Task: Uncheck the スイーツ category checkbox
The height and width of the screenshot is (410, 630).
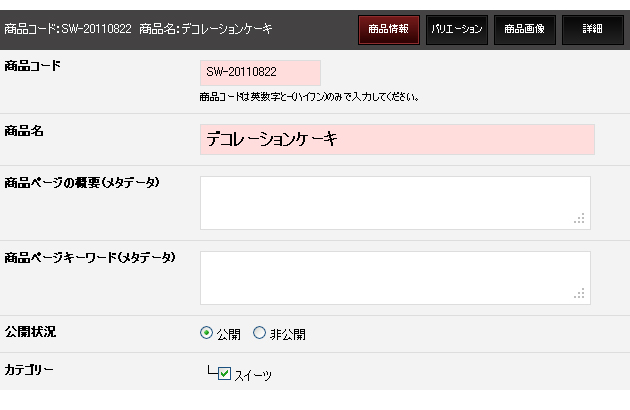Action: pyautogui.click(x=224, y=373)
